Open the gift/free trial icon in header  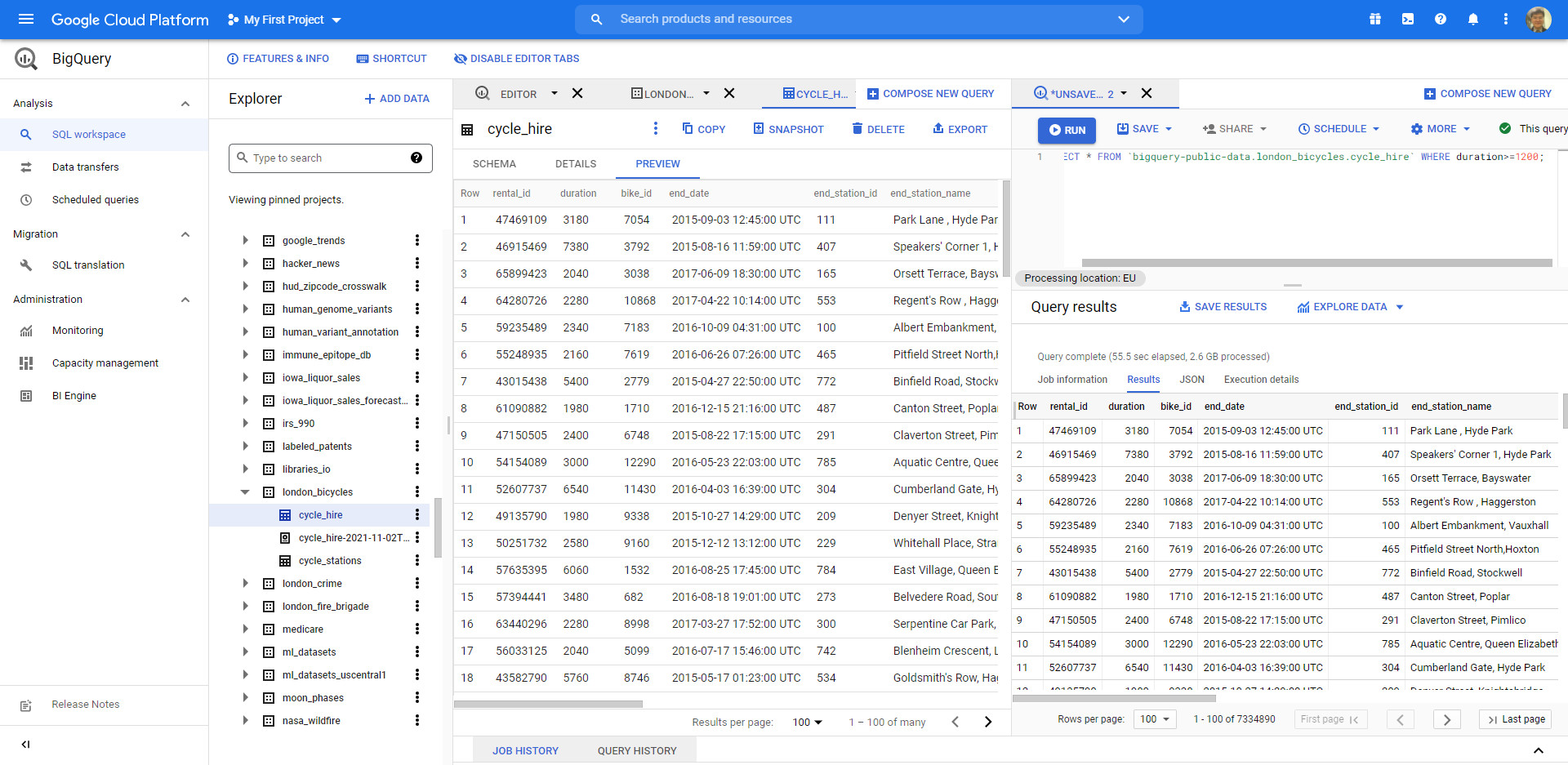coord(1375,19)
